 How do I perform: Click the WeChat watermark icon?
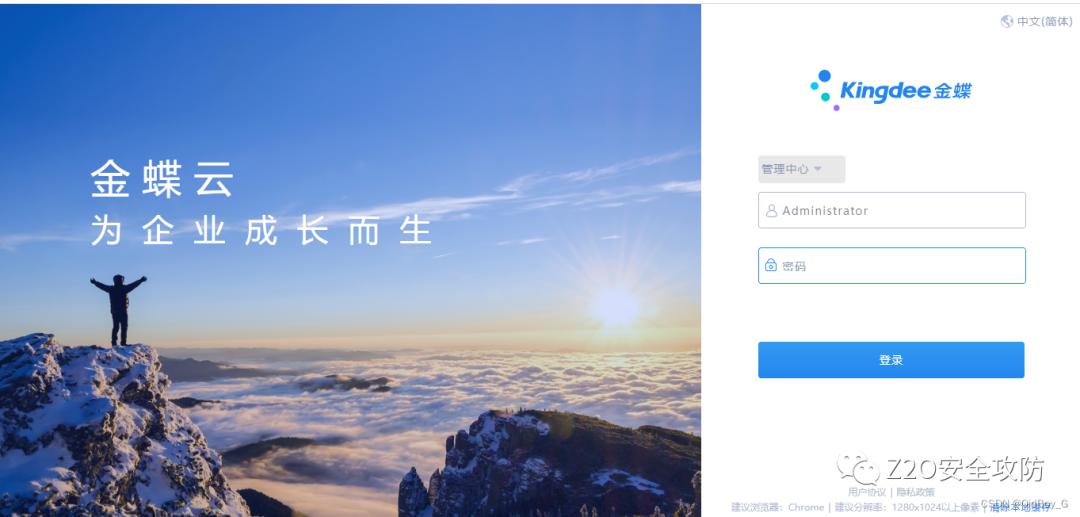click(x=858, y=469)
